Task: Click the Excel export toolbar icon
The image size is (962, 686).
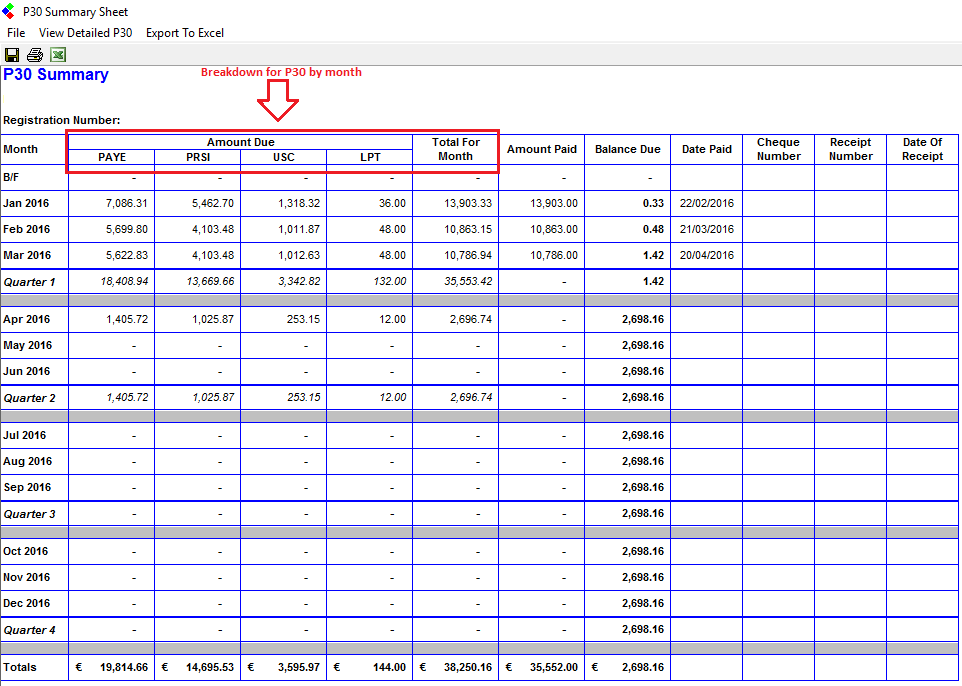Action: tap(59, 55)
